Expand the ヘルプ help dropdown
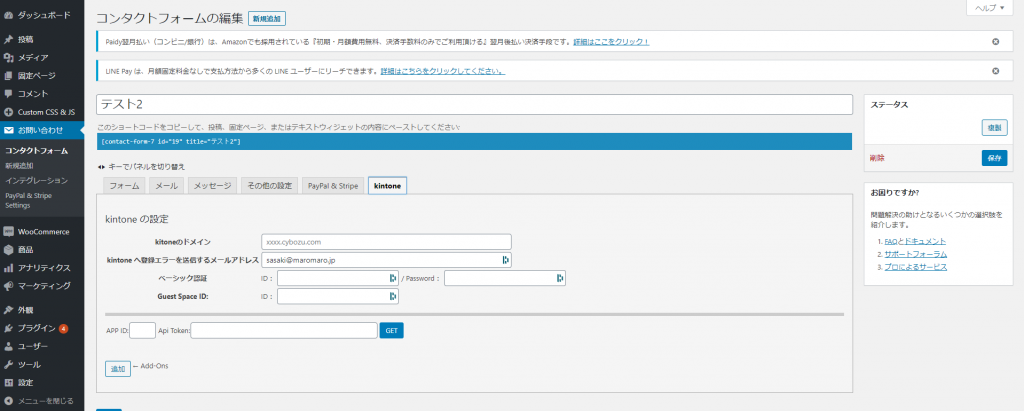 pos(993,8)
